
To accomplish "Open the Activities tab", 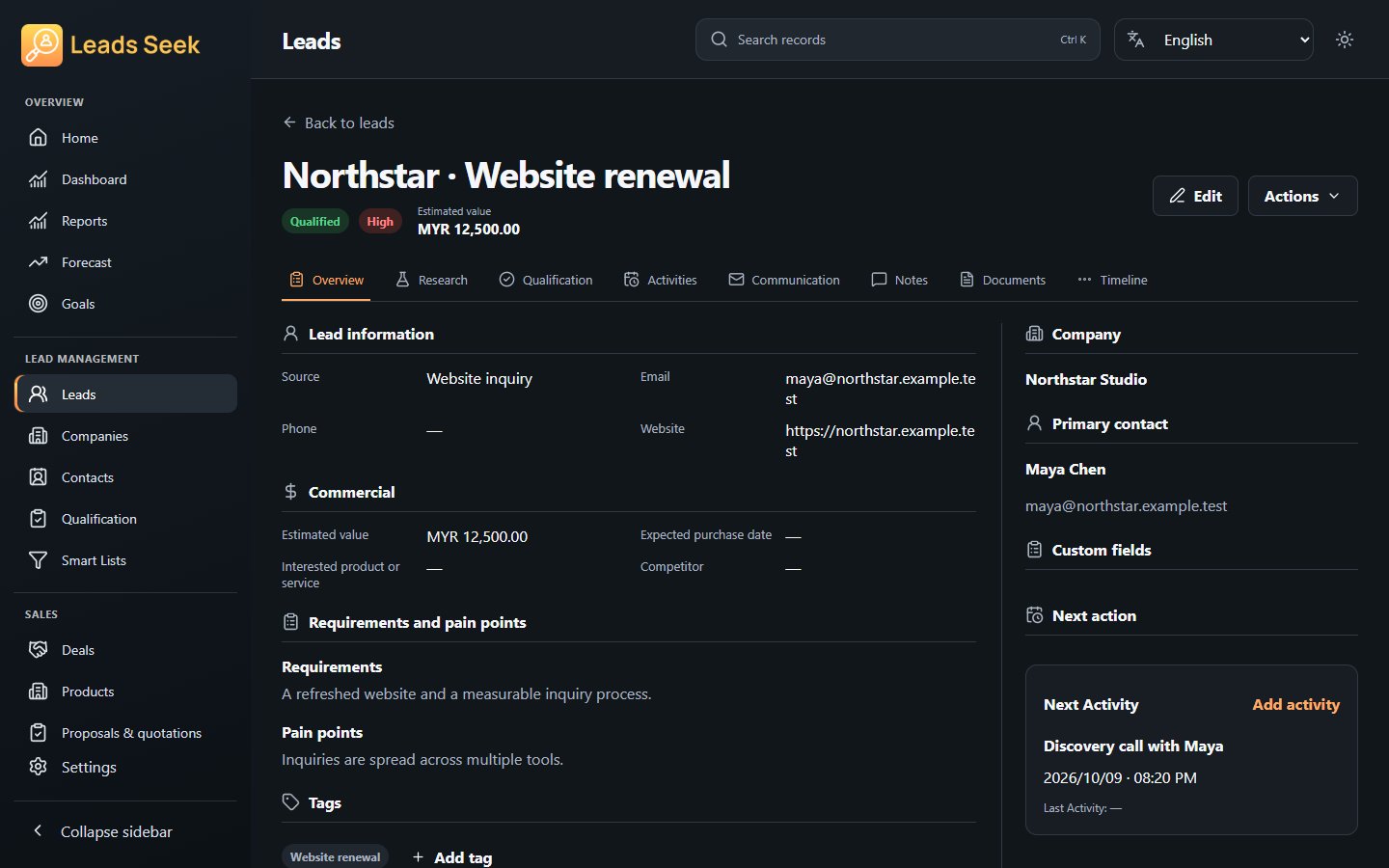I will (661, 280).
